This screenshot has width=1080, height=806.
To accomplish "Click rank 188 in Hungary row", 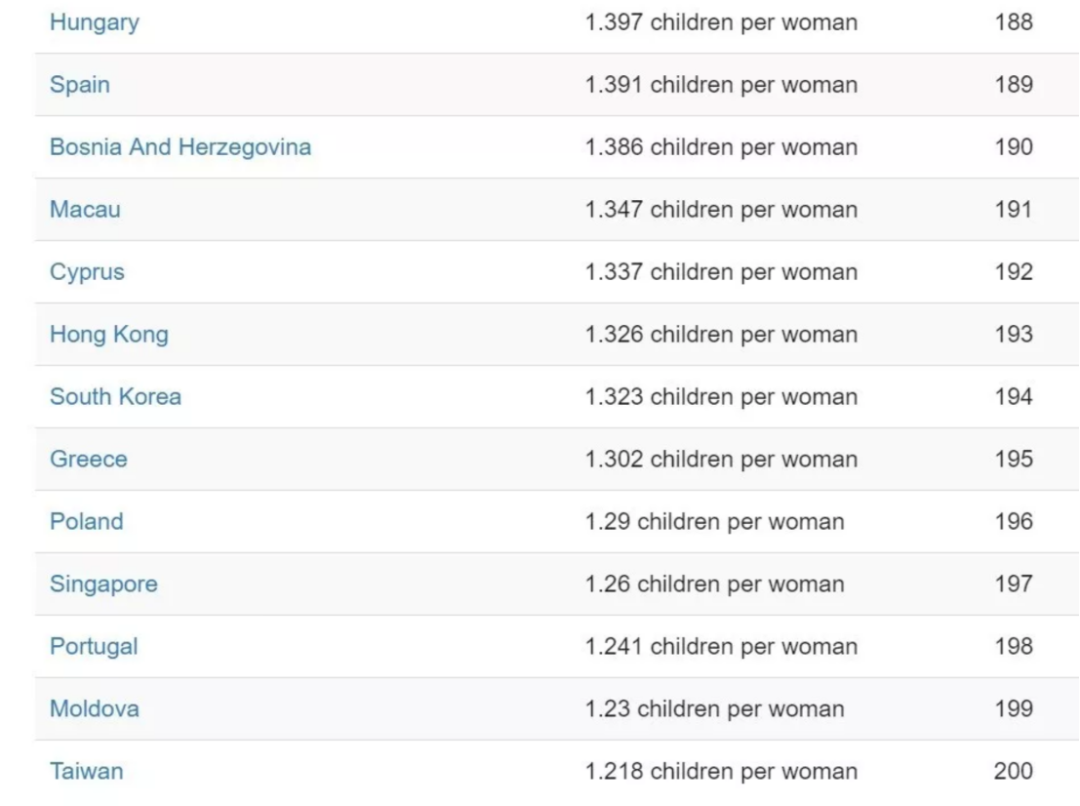I will click(x=1012, y=22).
